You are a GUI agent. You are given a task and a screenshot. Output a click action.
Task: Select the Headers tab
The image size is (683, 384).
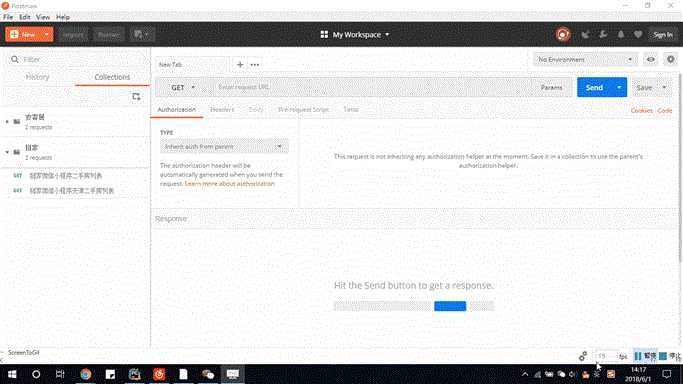[x=222, y=110]
